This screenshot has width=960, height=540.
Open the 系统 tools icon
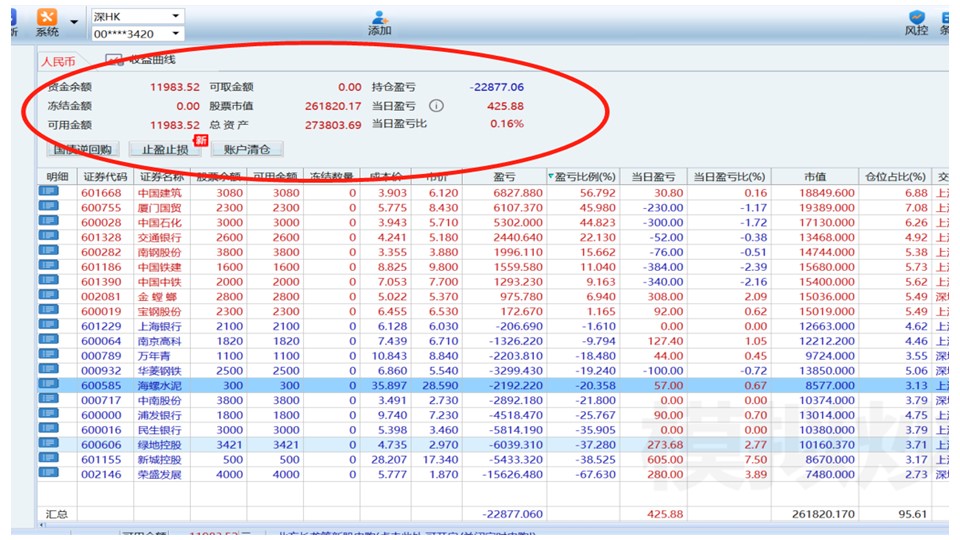(x=47, y=23)
